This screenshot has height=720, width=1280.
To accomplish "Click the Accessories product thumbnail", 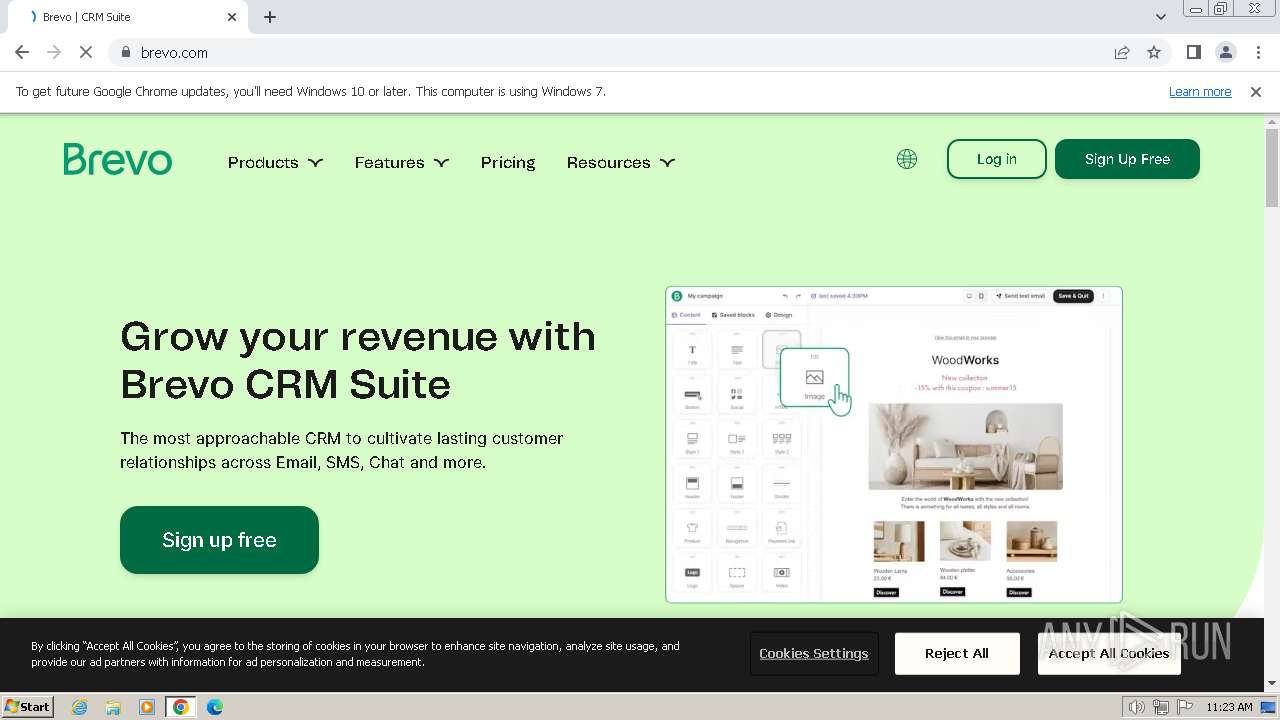I will (1031, 541).
